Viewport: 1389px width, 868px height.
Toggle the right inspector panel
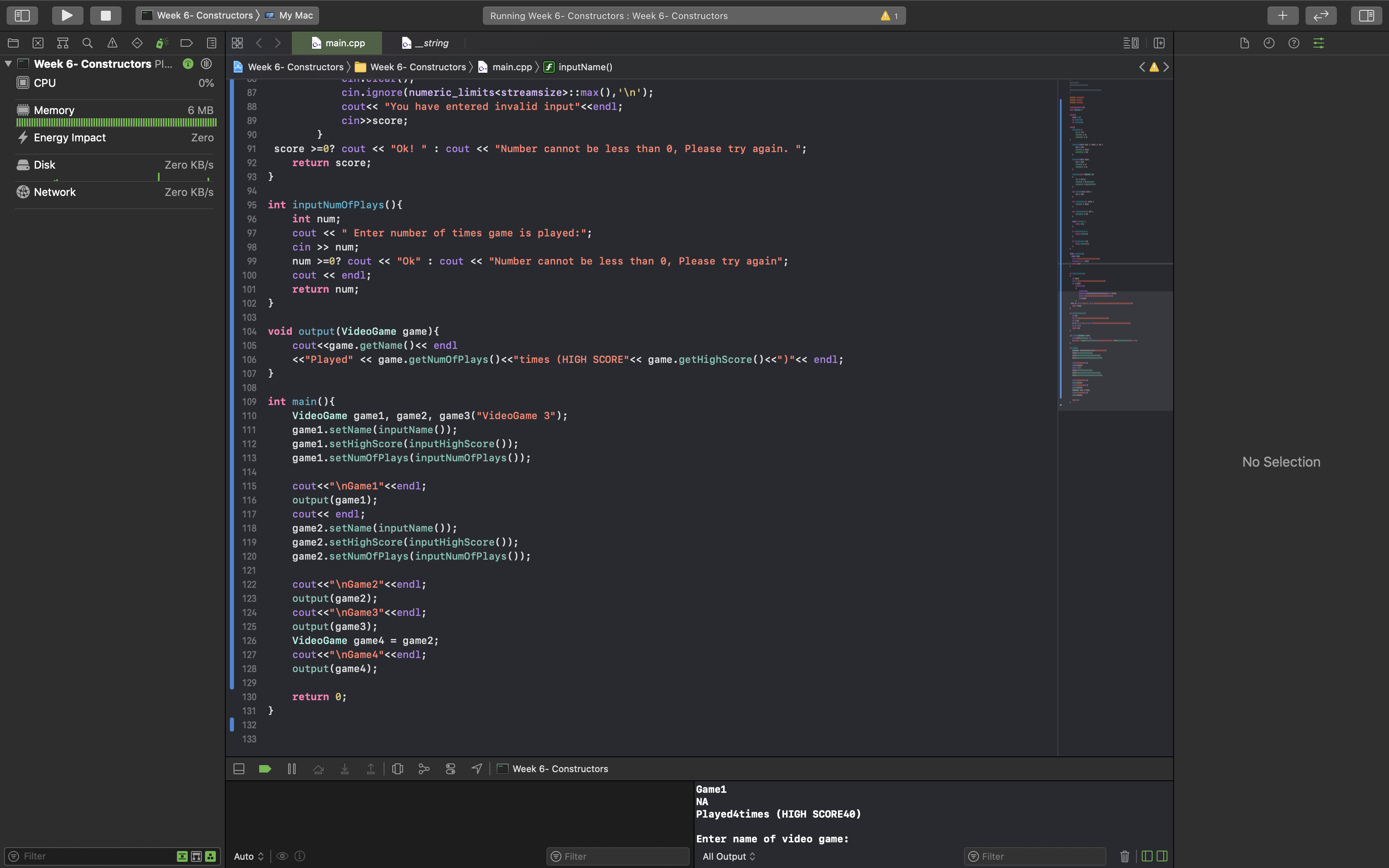pos(1365,16)
